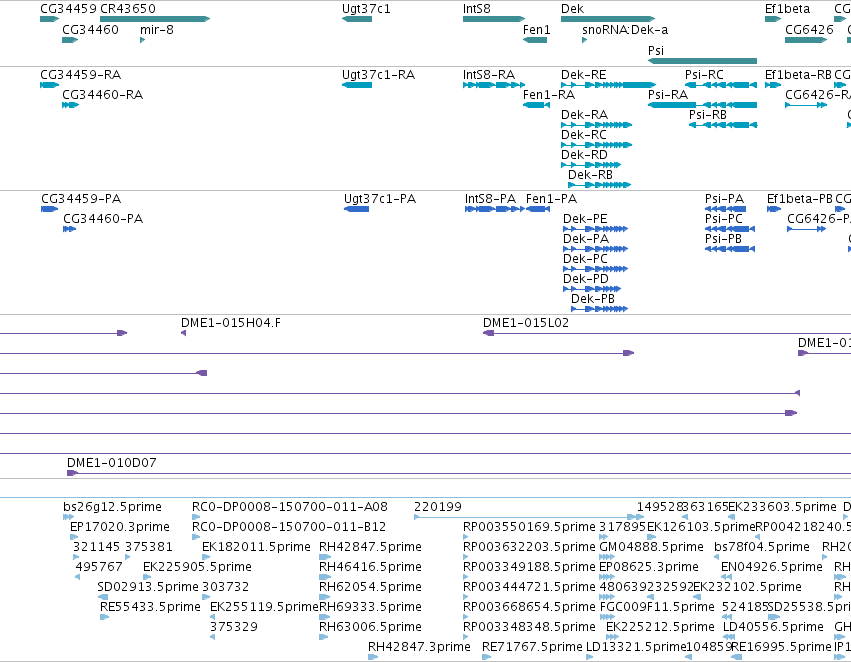Select the Fen1-RA transcript

tap(536, 105)
